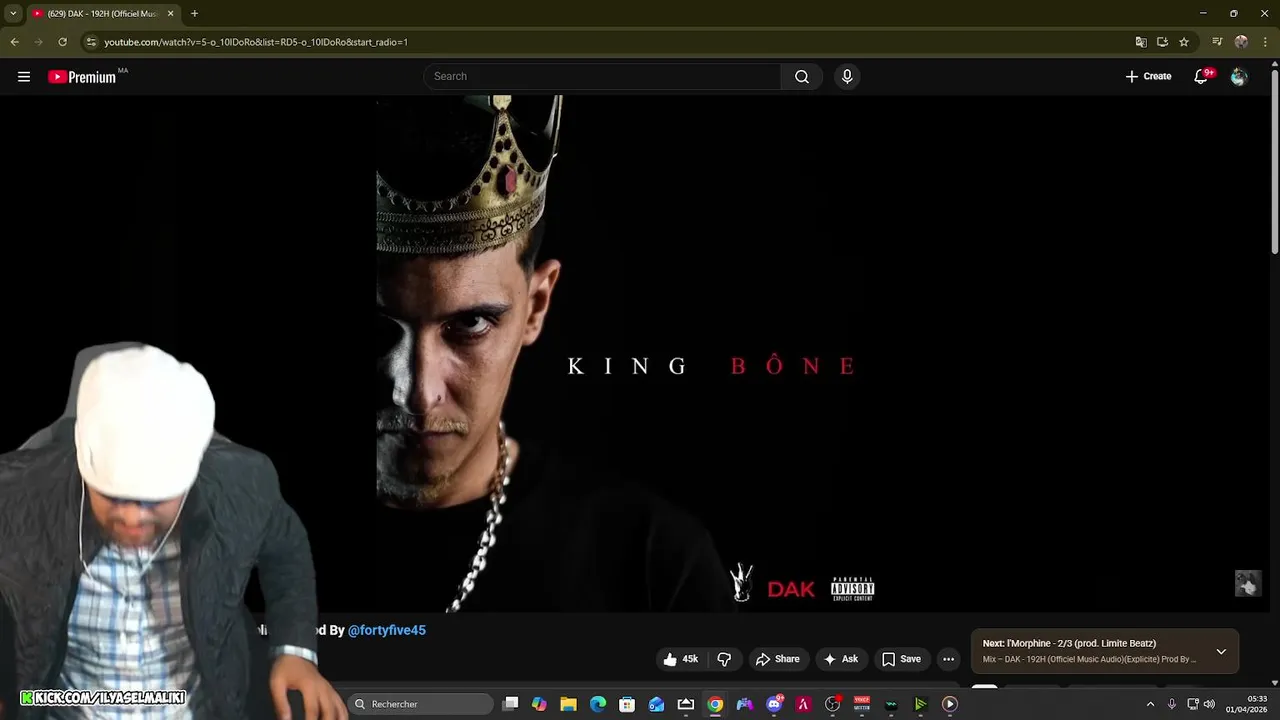Click system tray microphone icon
1280x720 pixels.
(1172, 704)
